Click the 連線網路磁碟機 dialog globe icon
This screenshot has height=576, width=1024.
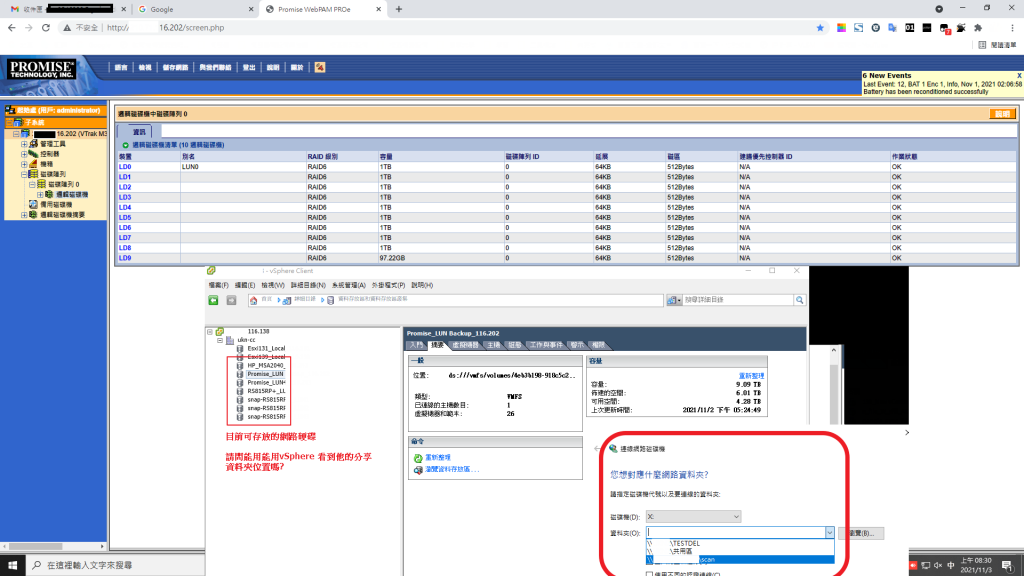[x=613, y=449]
